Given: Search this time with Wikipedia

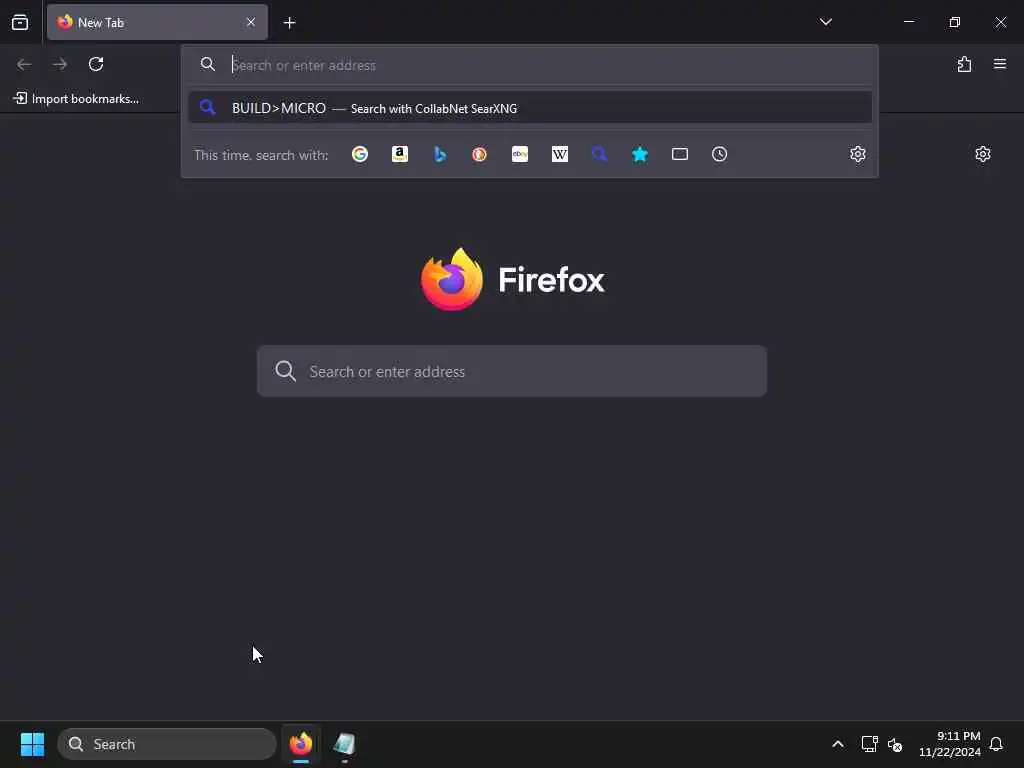Looking at the screenshot, I should 560,154.
